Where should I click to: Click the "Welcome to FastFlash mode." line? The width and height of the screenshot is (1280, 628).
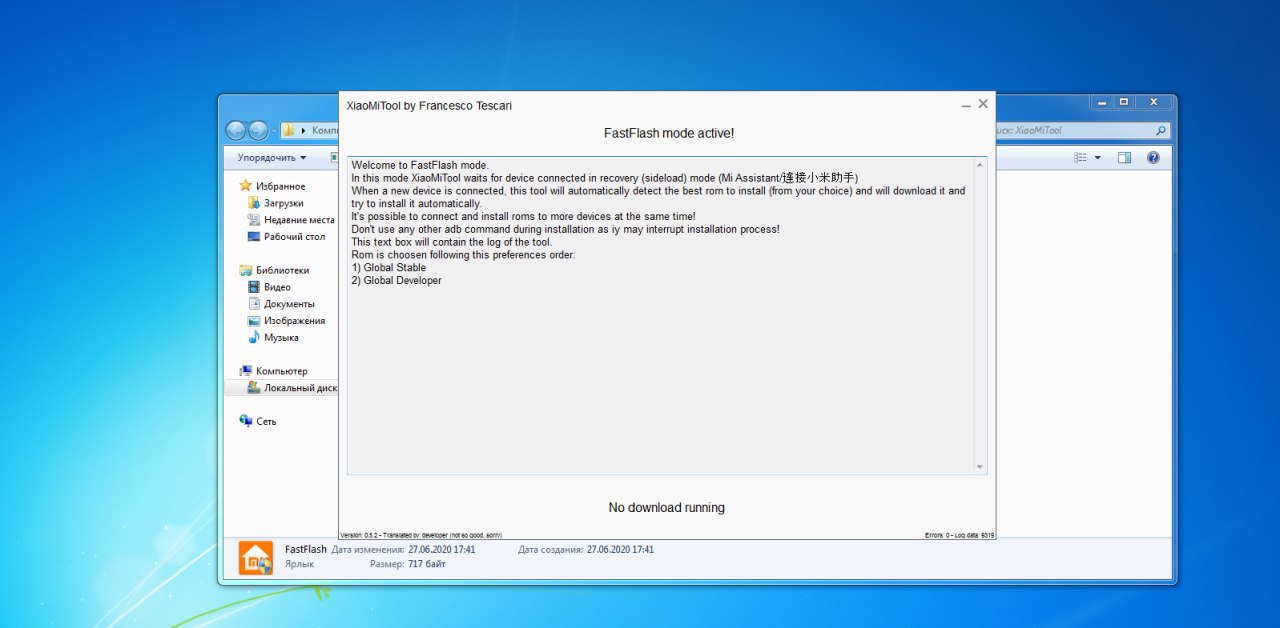click(420, 165)
